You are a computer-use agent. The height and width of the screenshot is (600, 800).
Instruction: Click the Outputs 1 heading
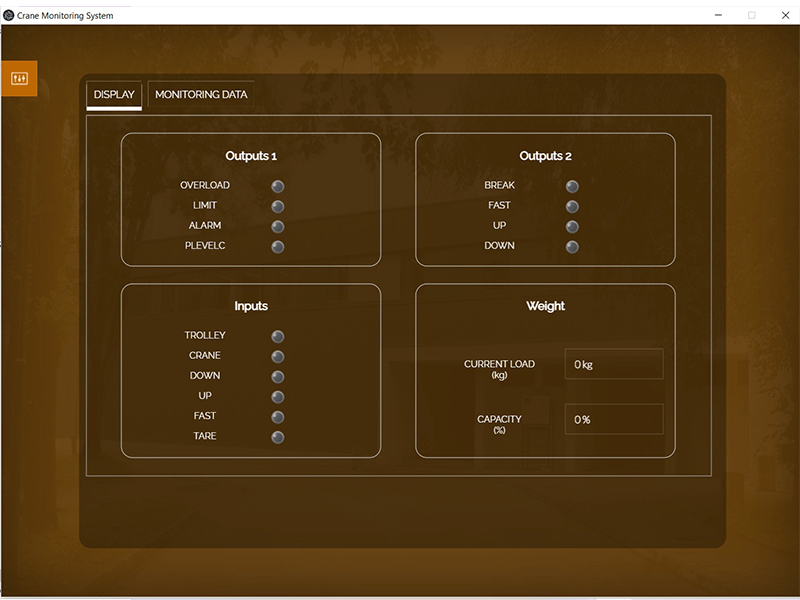(x=251, y=156)
